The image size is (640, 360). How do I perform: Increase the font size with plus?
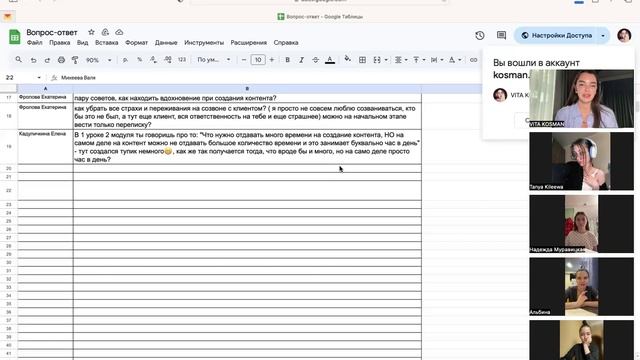tap(272, 60)
